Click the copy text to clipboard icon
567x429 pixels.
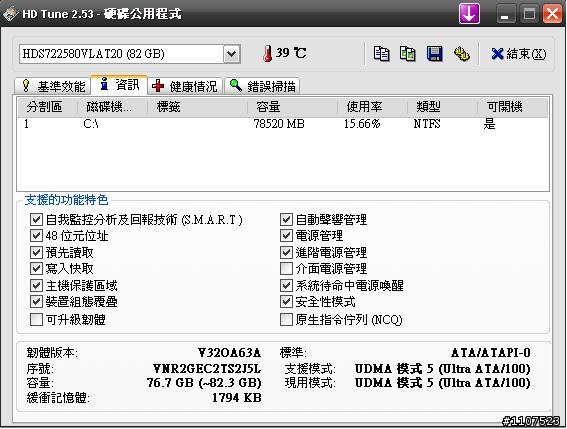tap(381, 54)
